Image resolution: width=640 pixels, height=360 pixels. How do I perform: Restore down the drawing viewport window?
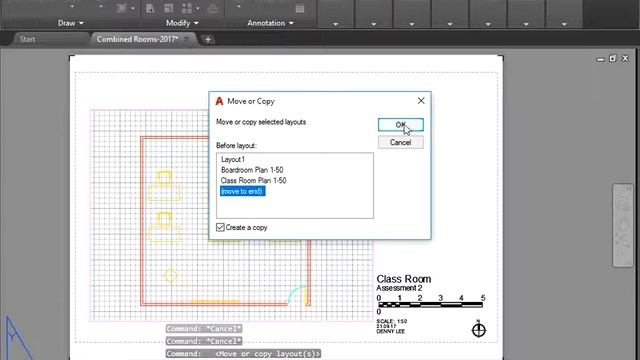(x=613, y=58)
